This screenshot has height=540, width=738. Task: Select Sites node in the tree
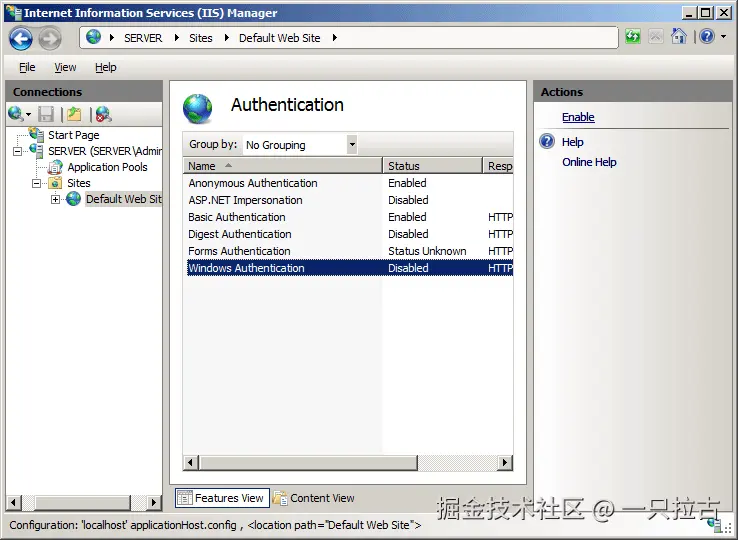click(x=79, y=183)
